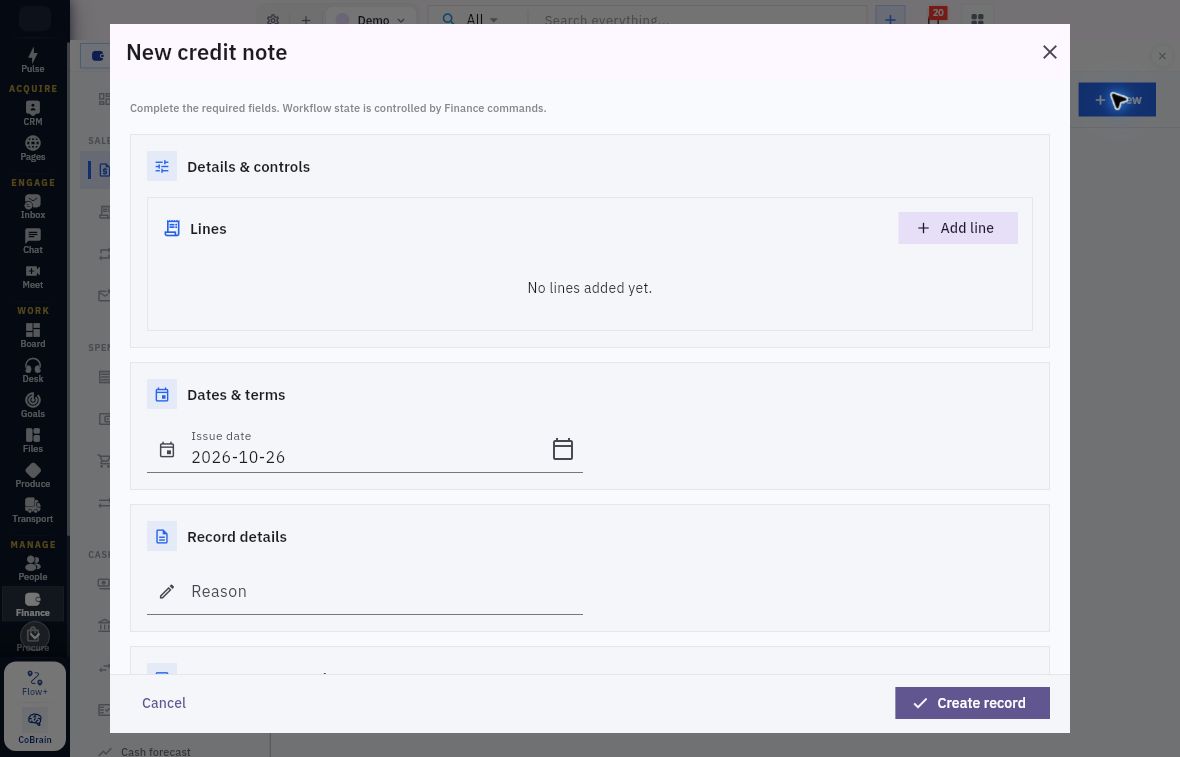Add a line to the credit note
Screen dimensions: 1180x757
(x=957, y=228)
